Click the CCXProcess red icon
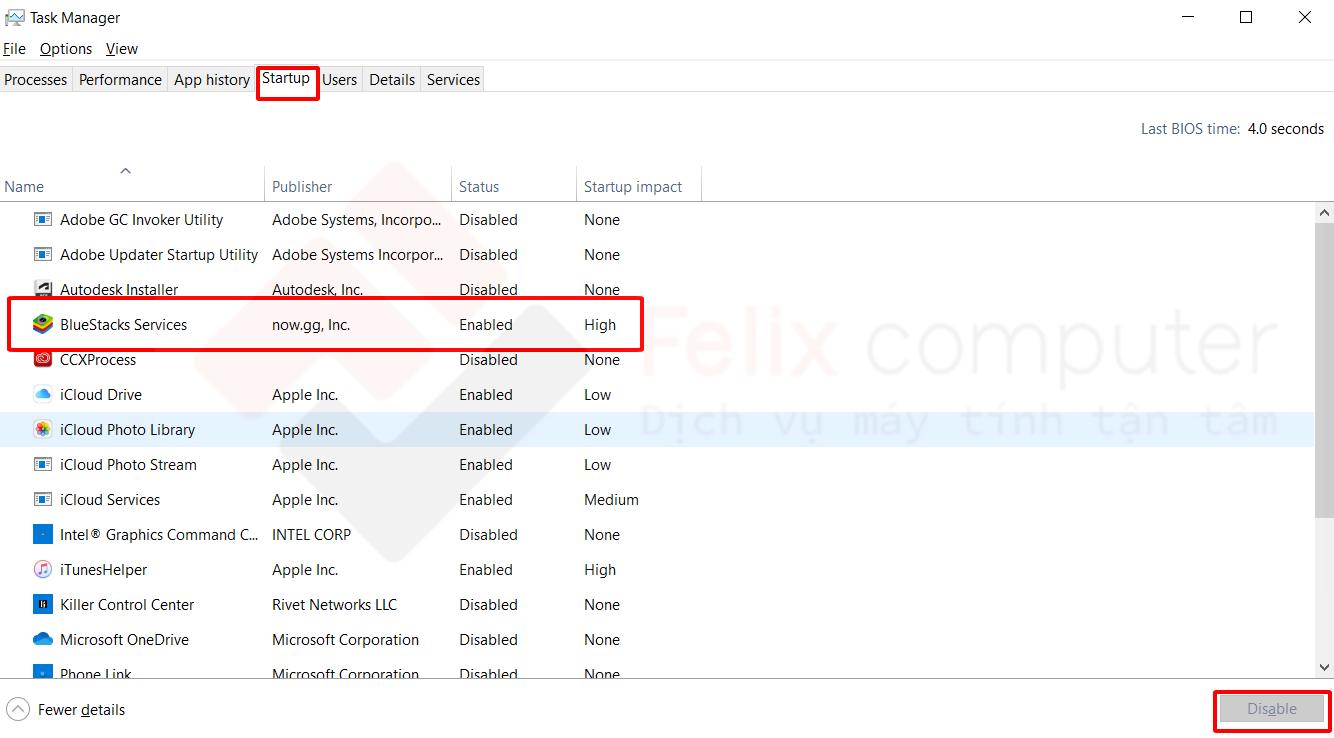1334x738 pixels. [x=42, y=360]
